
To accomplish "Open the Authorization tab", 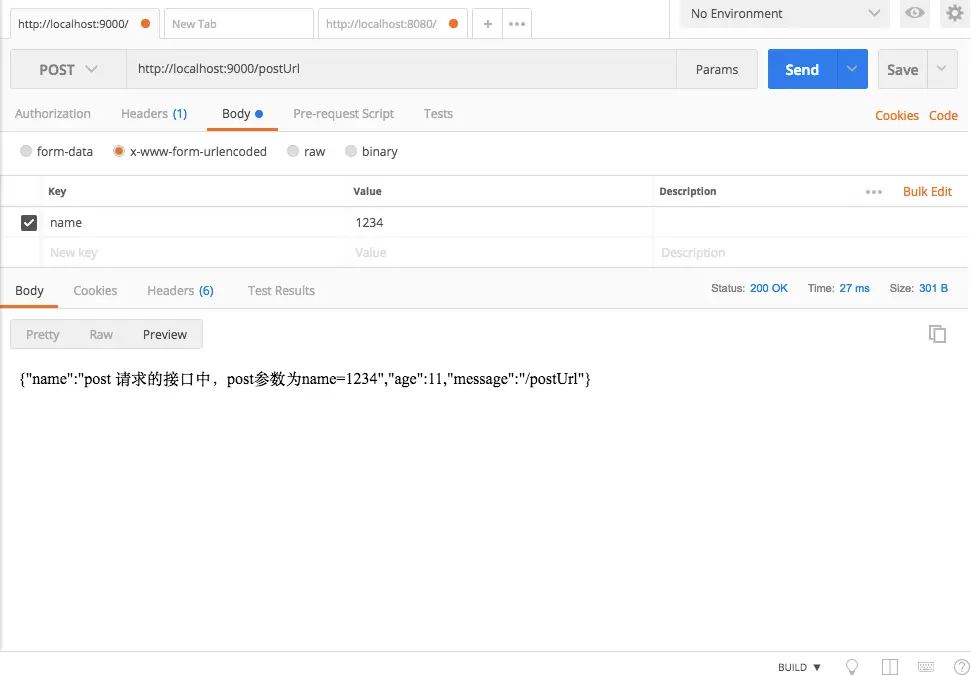I will tap(53, 113).
